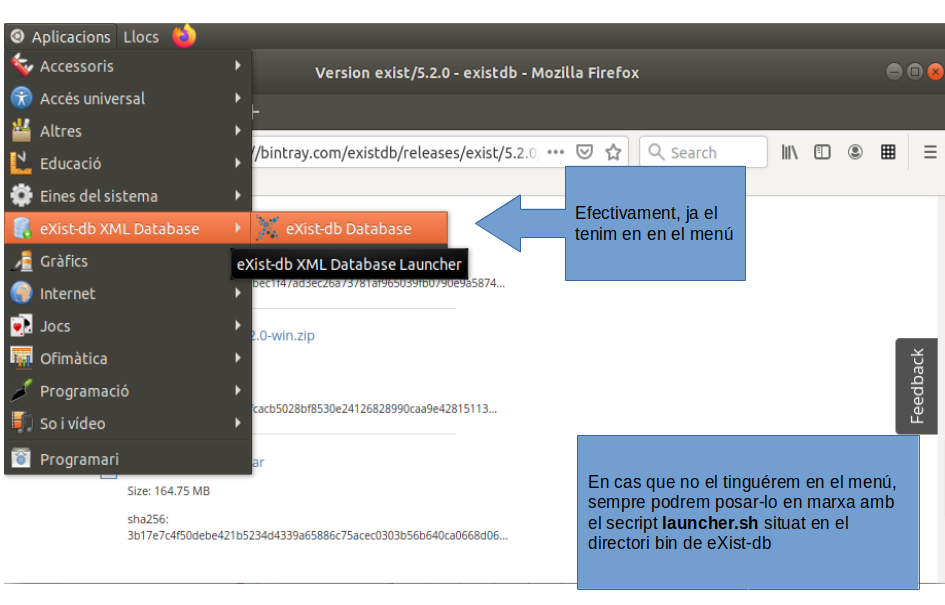
Task: Click the Programació pen icon
Action: pyautogui.click(x=21, y=390)
